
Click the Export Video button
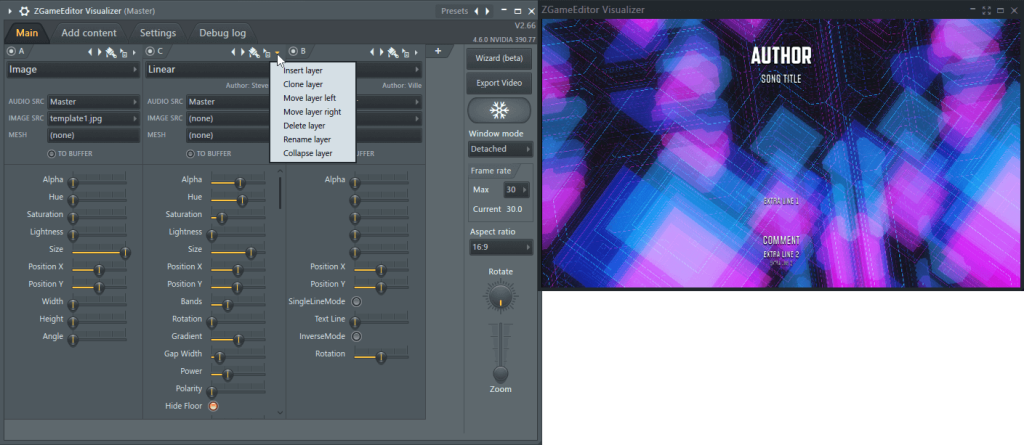[x=501, y=82]
